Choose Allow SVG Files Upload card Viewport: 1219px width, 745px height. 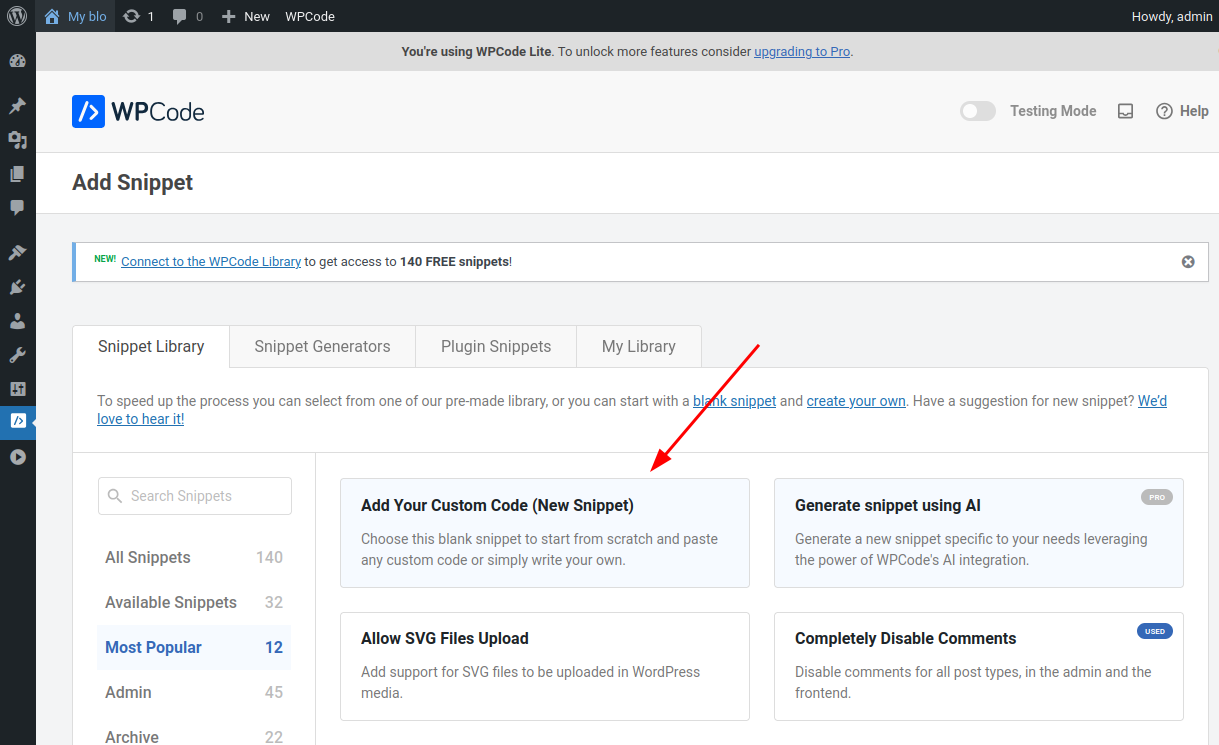[x=545, y=666]
